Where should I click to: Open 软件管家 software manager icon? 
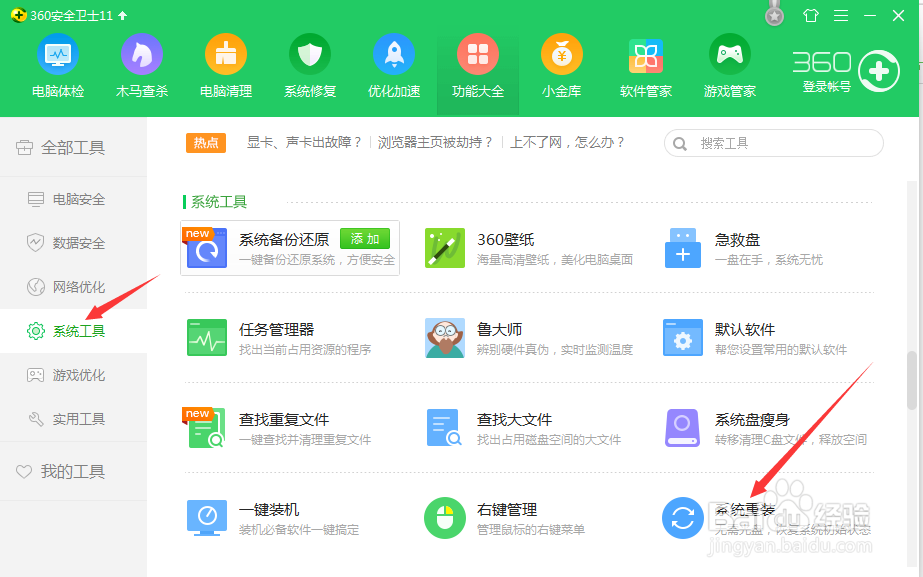click(646, 55)
